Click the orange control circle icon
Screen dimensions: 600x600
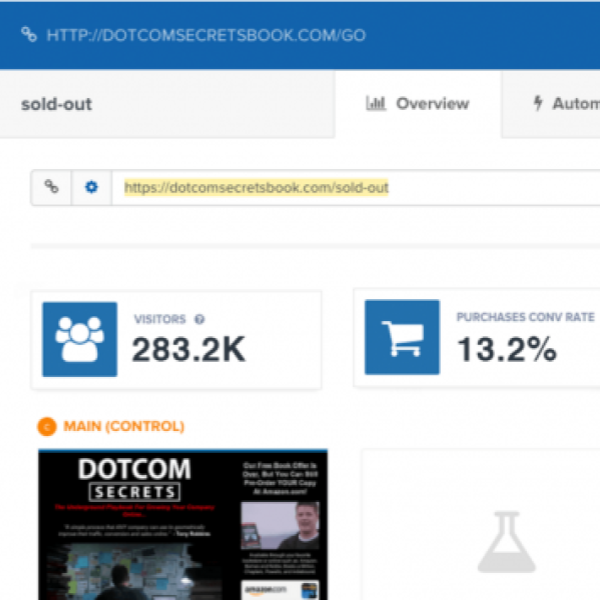click(x=47, y=426)
